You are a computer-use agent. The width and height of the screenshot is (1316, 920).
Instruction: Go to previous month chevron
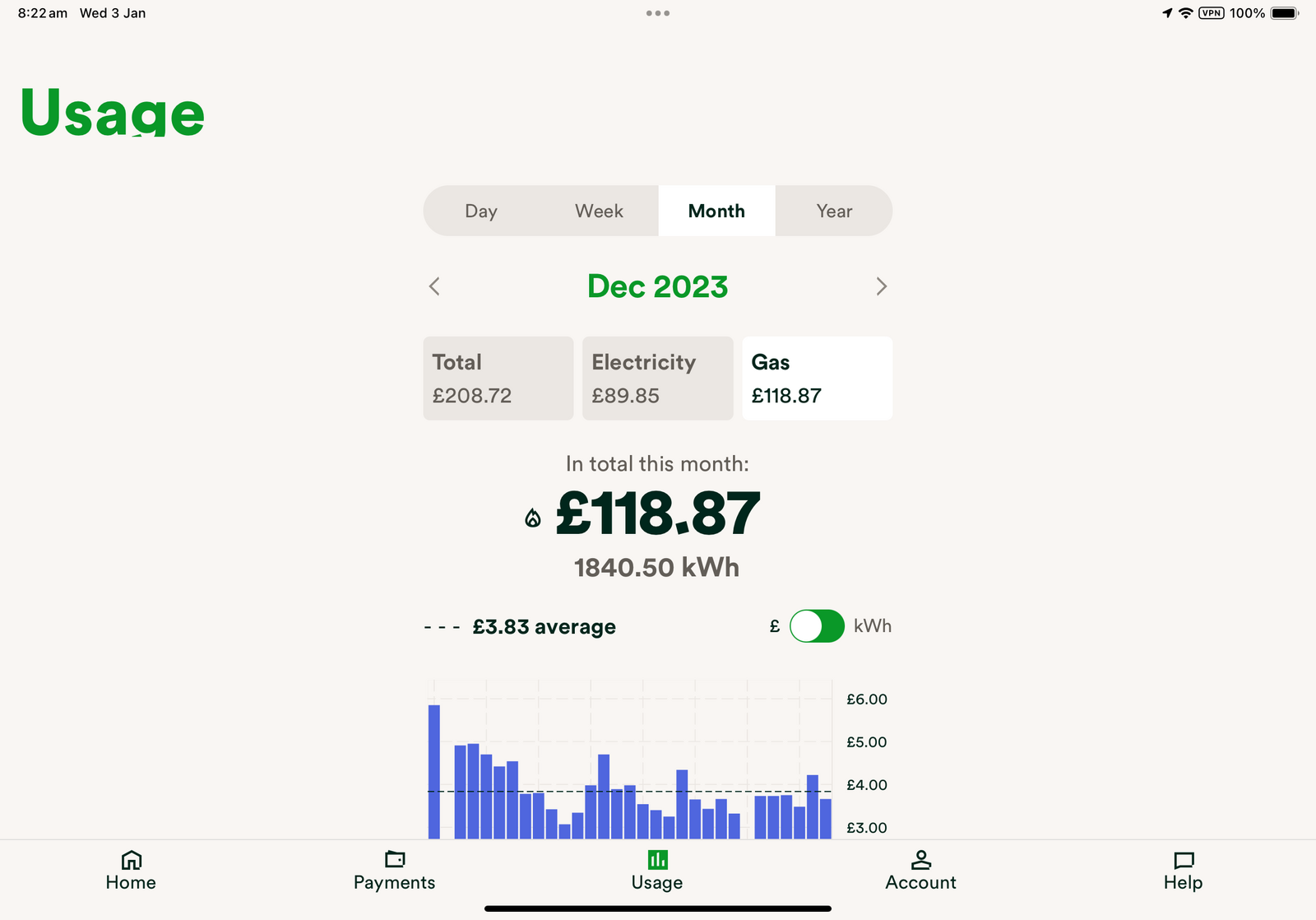434,286
